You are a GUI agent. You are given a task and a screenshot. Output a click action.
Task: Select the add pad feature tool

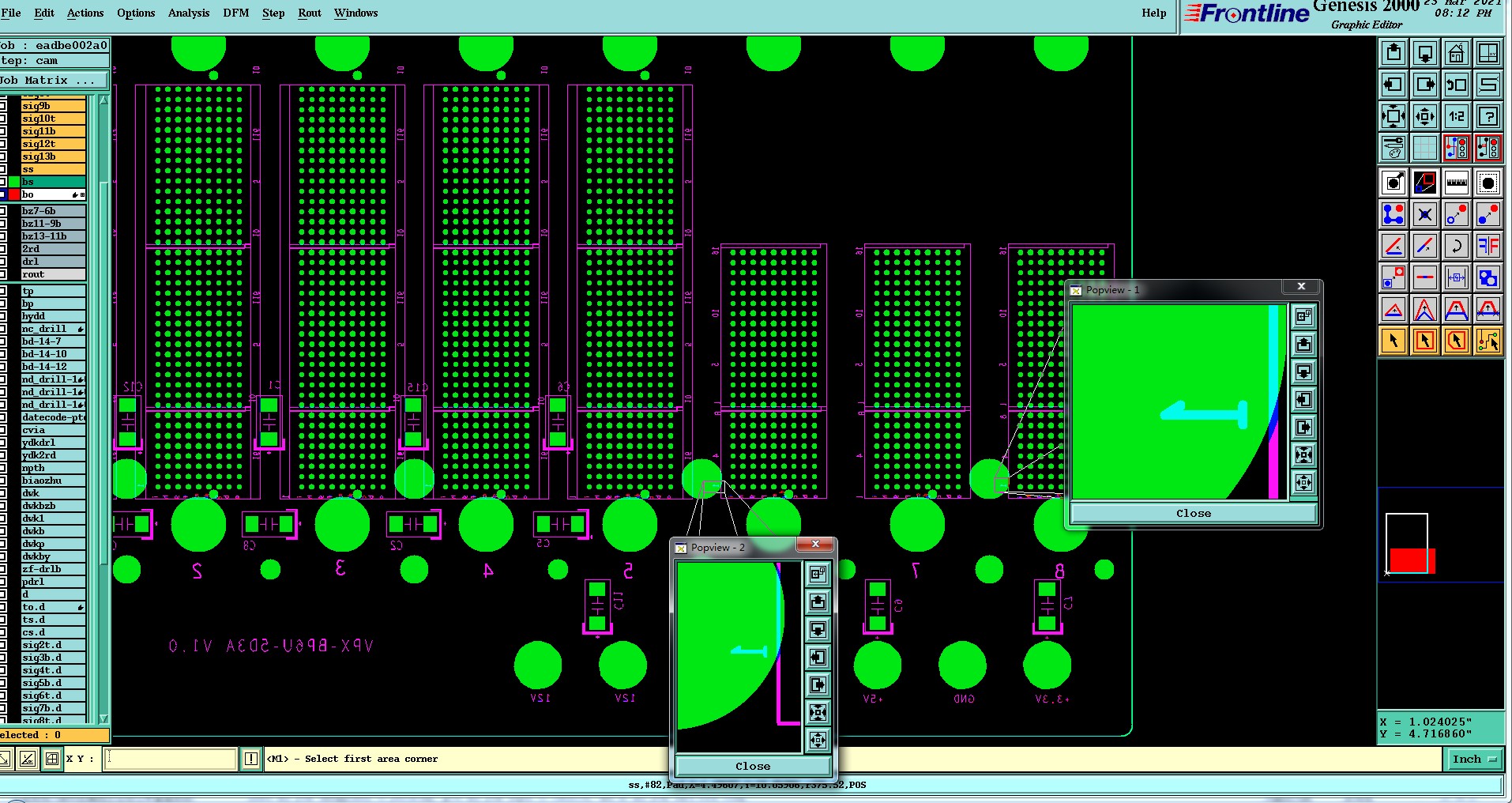(x=1394, y=183)
